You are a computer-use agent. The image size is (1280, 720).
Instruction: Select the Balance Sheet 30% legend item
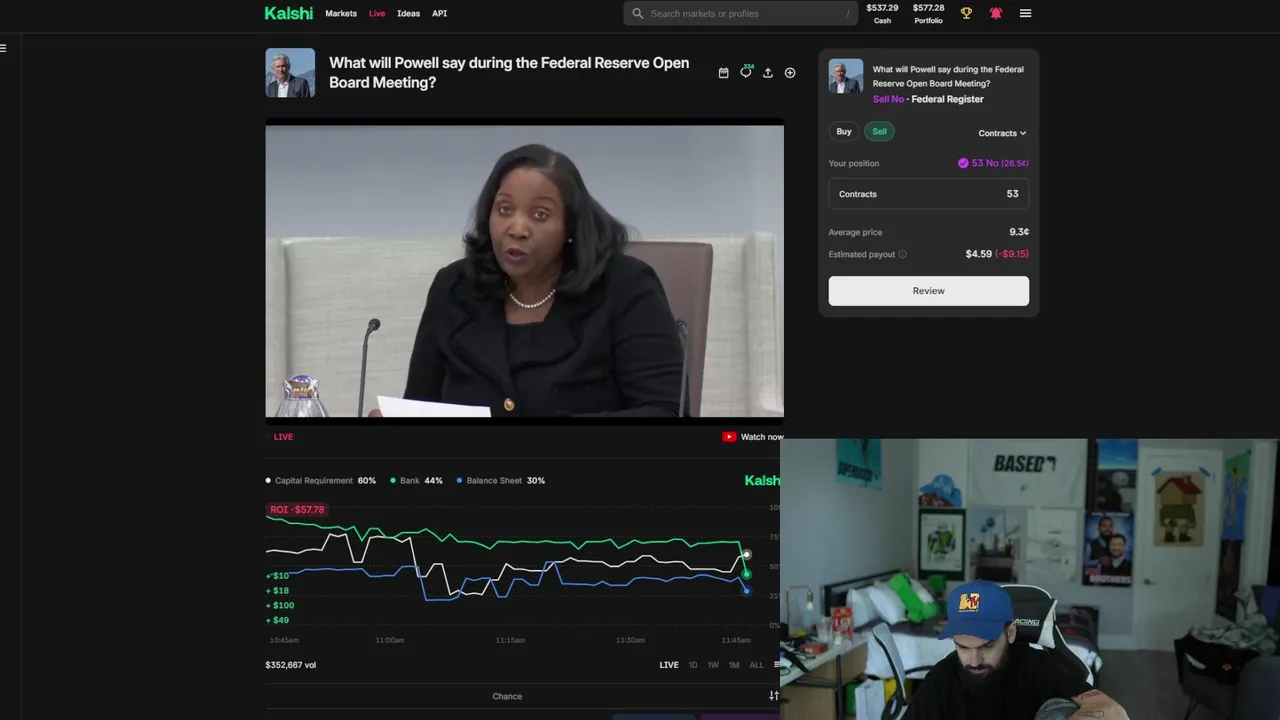[501, 481]
